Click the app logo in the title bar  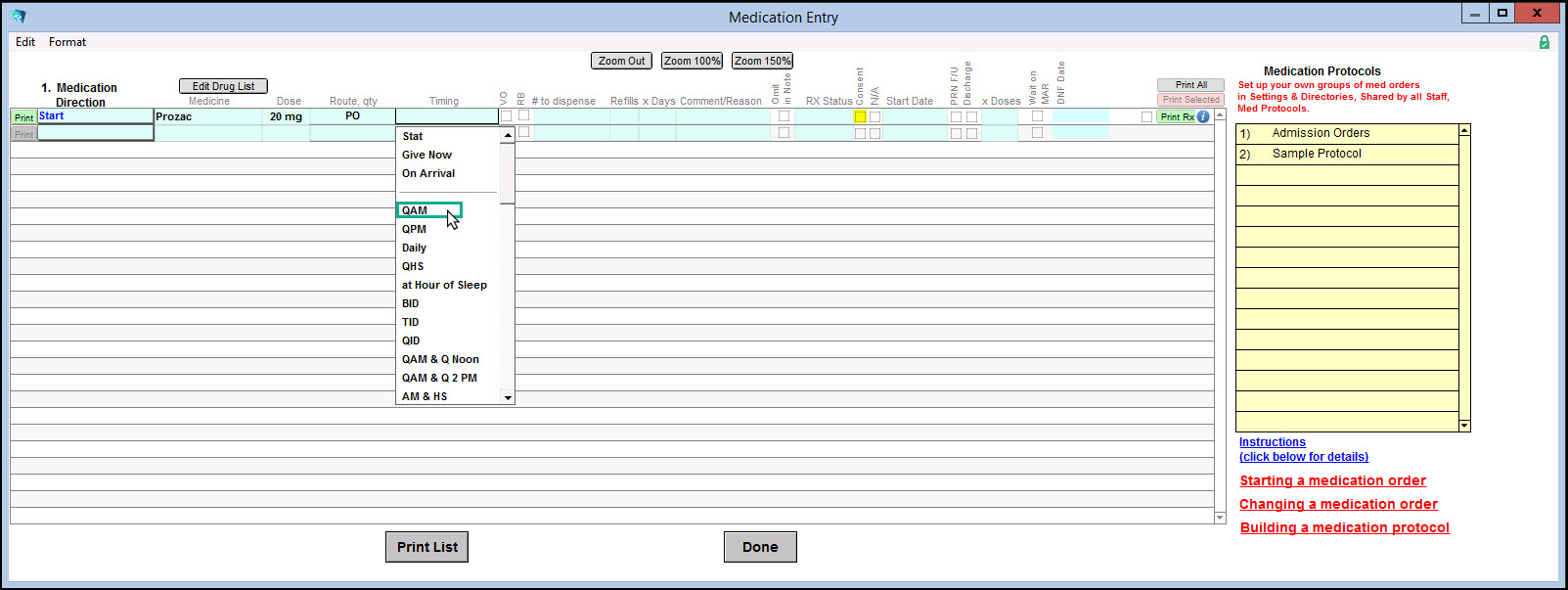pos(19,17)
